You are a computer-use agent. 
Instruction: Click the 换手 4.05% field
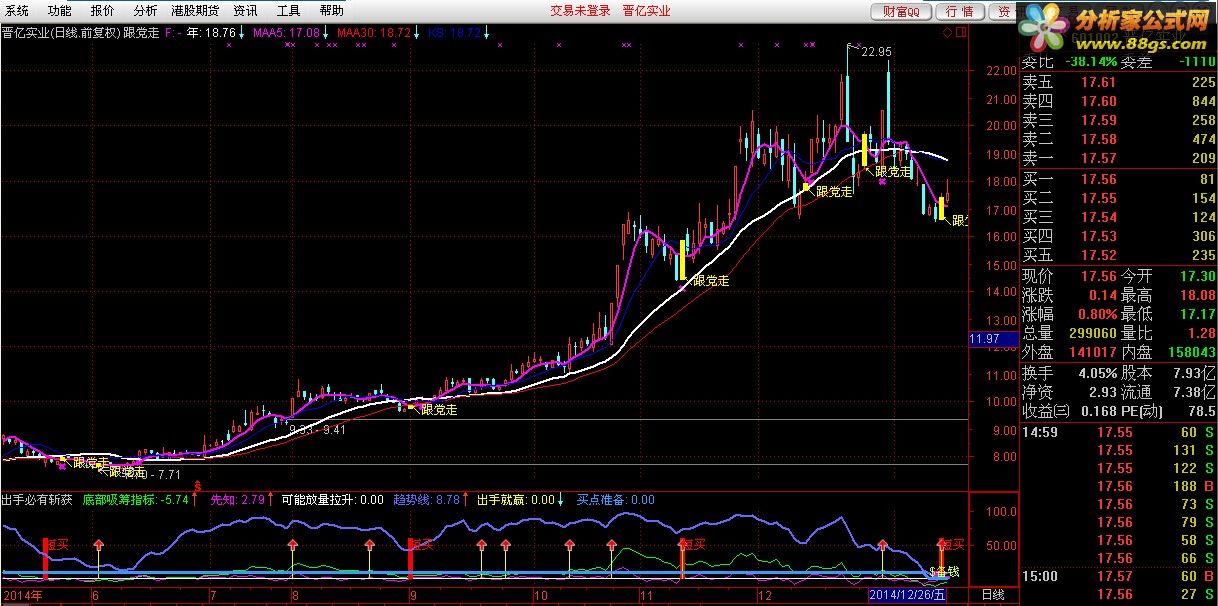point(1068,373)
